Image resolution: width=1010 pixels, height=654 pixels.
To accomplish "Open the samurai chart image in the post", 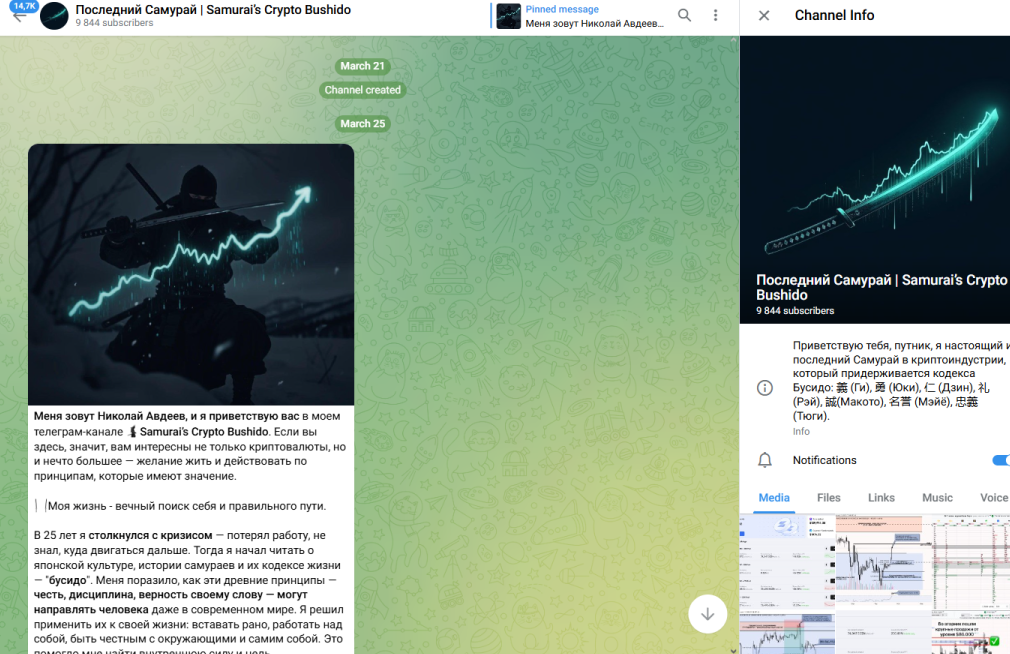I will [x=191, y=274].
